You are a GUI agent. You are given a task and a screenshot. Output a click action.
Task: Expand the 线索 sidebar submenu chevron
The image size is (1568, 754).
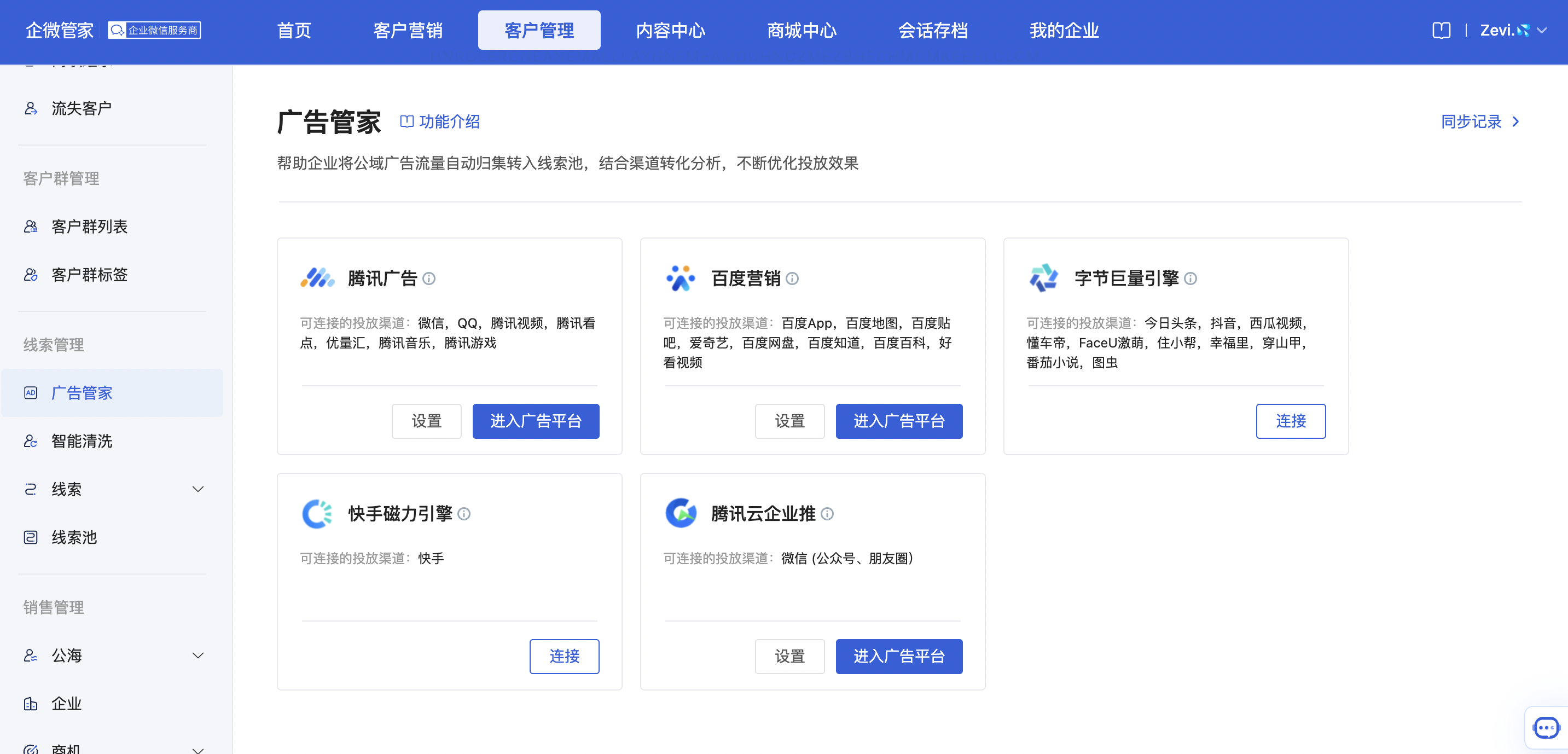tap(198, 489)
